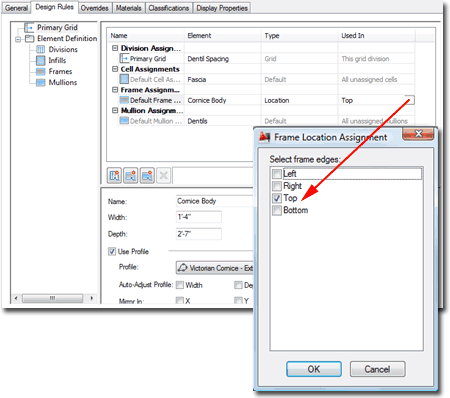
Task: Enable Auto-Adjust Profile Width checkbox
Action: (180, 285)
